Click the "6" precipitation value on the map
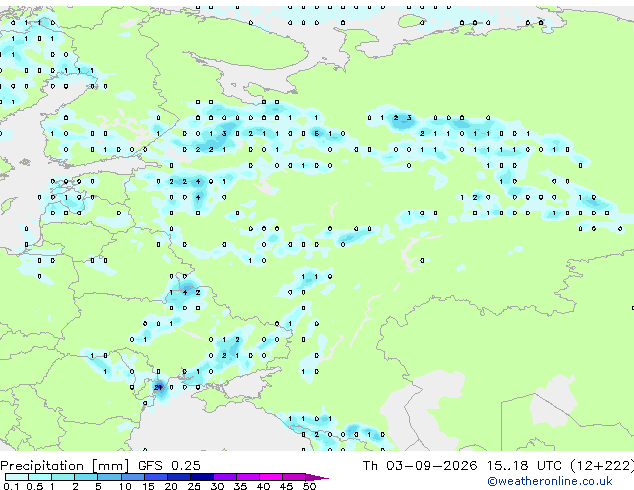Image resolution: width=634 pixels, height=490 pixels. [x=317, y=133]
